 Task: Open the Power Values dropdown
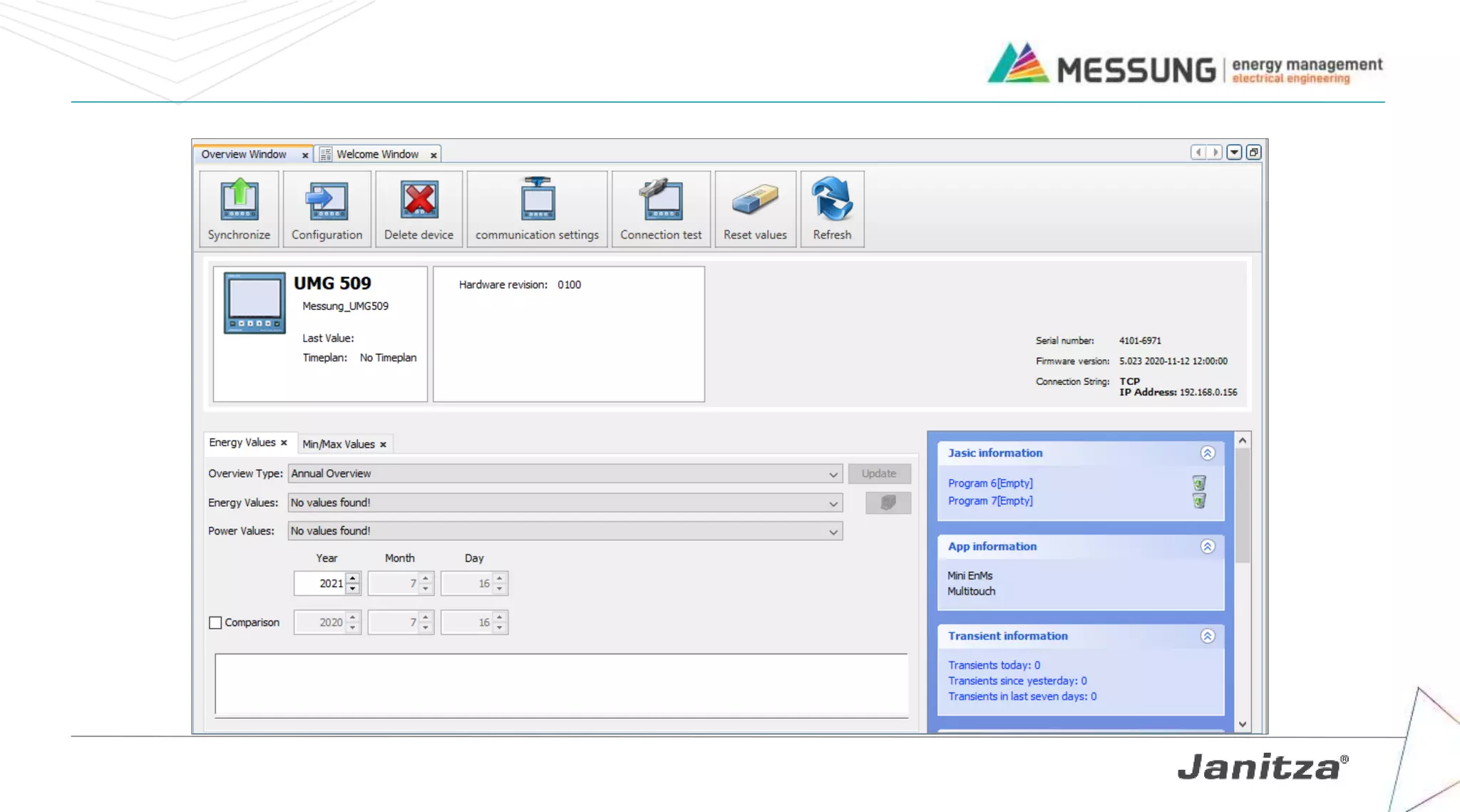click(833, 532)
